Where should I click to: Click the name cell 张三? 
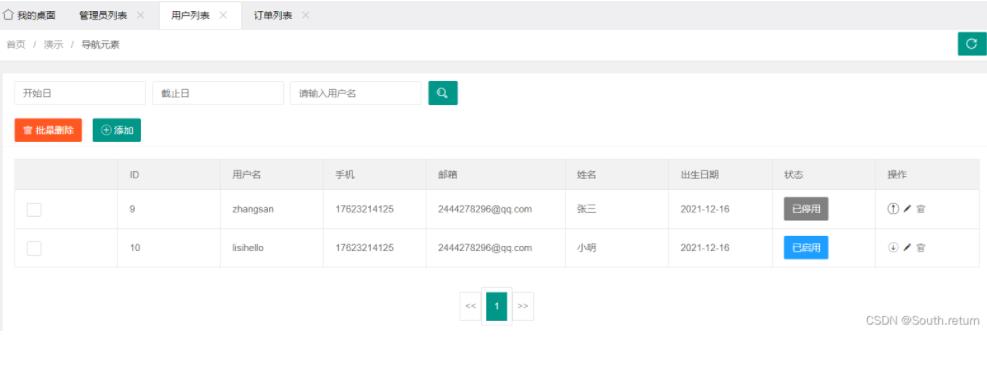pos(586,210)
